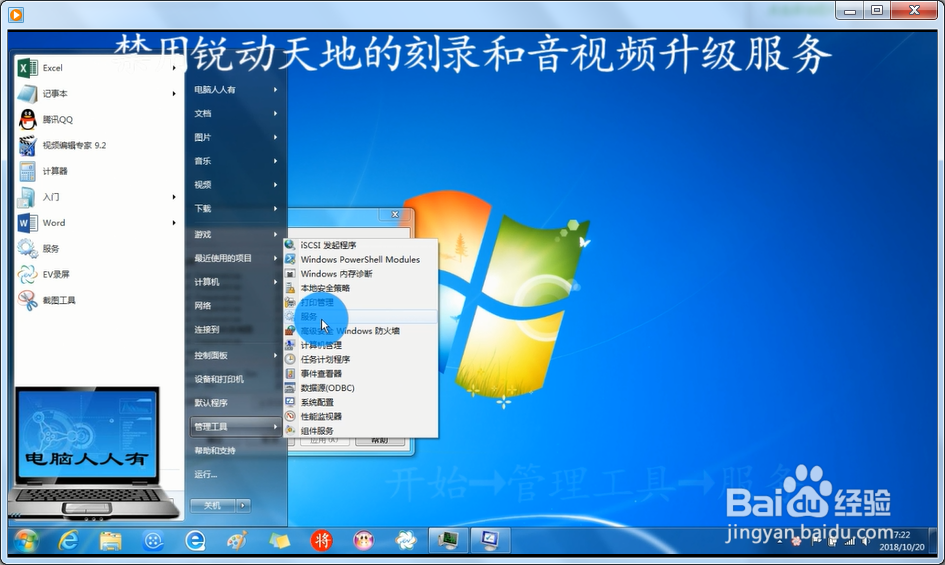The width and height of the screenshot is (945, 565).
Task: Close the dialog behind the submenu
Action: 395,214
